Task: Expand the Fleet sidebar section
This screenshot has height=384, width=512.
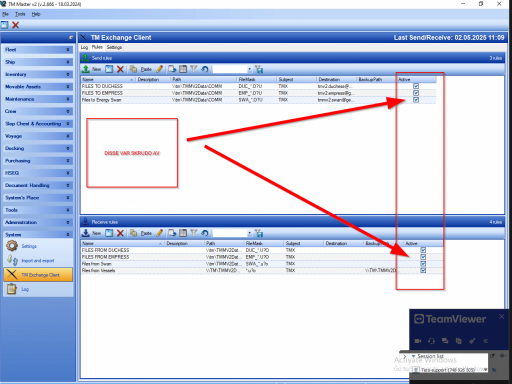Action: [x=37, y=50]
